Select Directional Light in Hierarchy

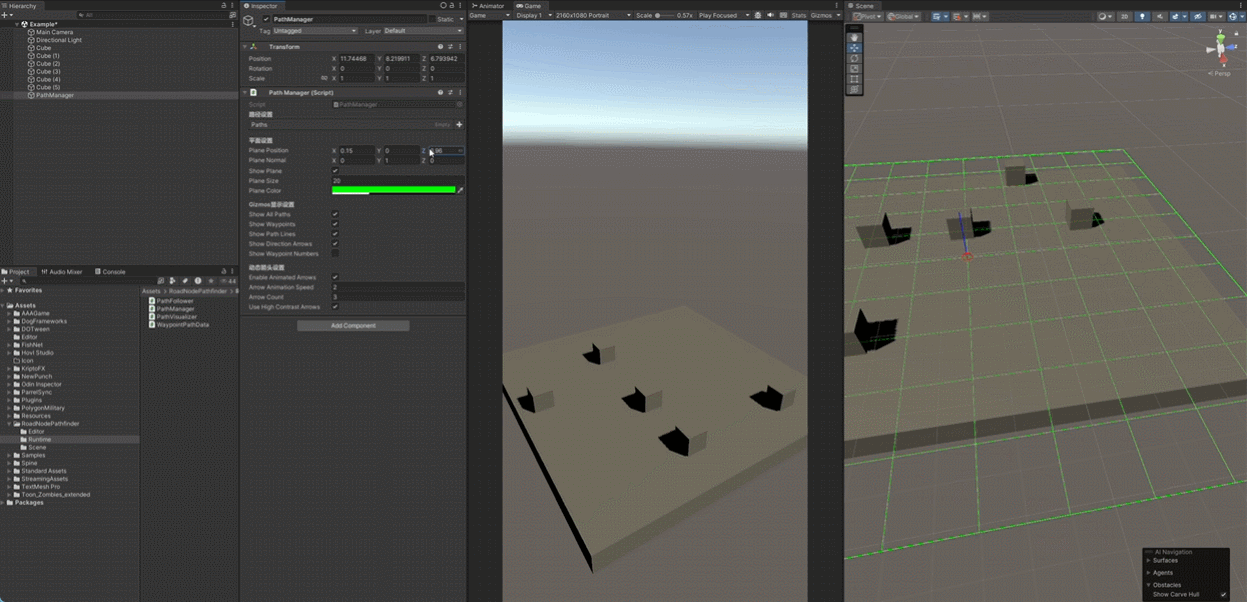point(59,40)
